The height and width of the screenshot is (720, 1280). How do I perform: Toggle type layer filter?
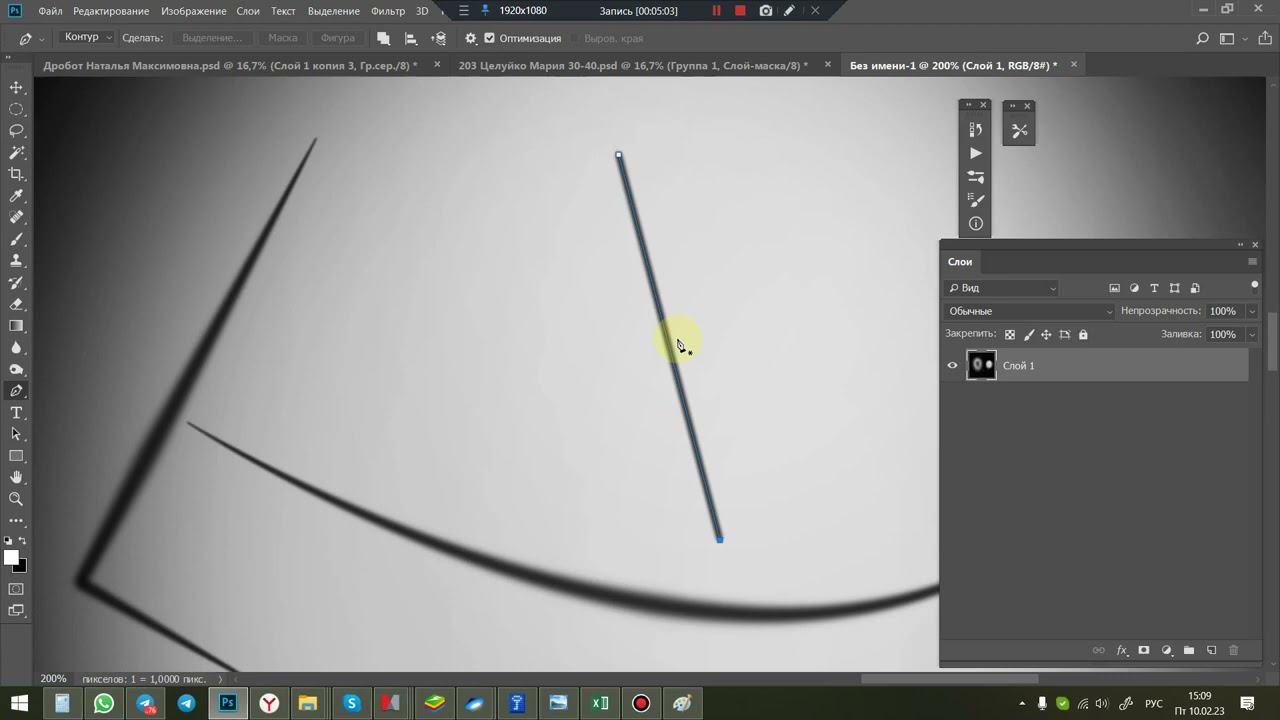click(x=1154, y=288)
